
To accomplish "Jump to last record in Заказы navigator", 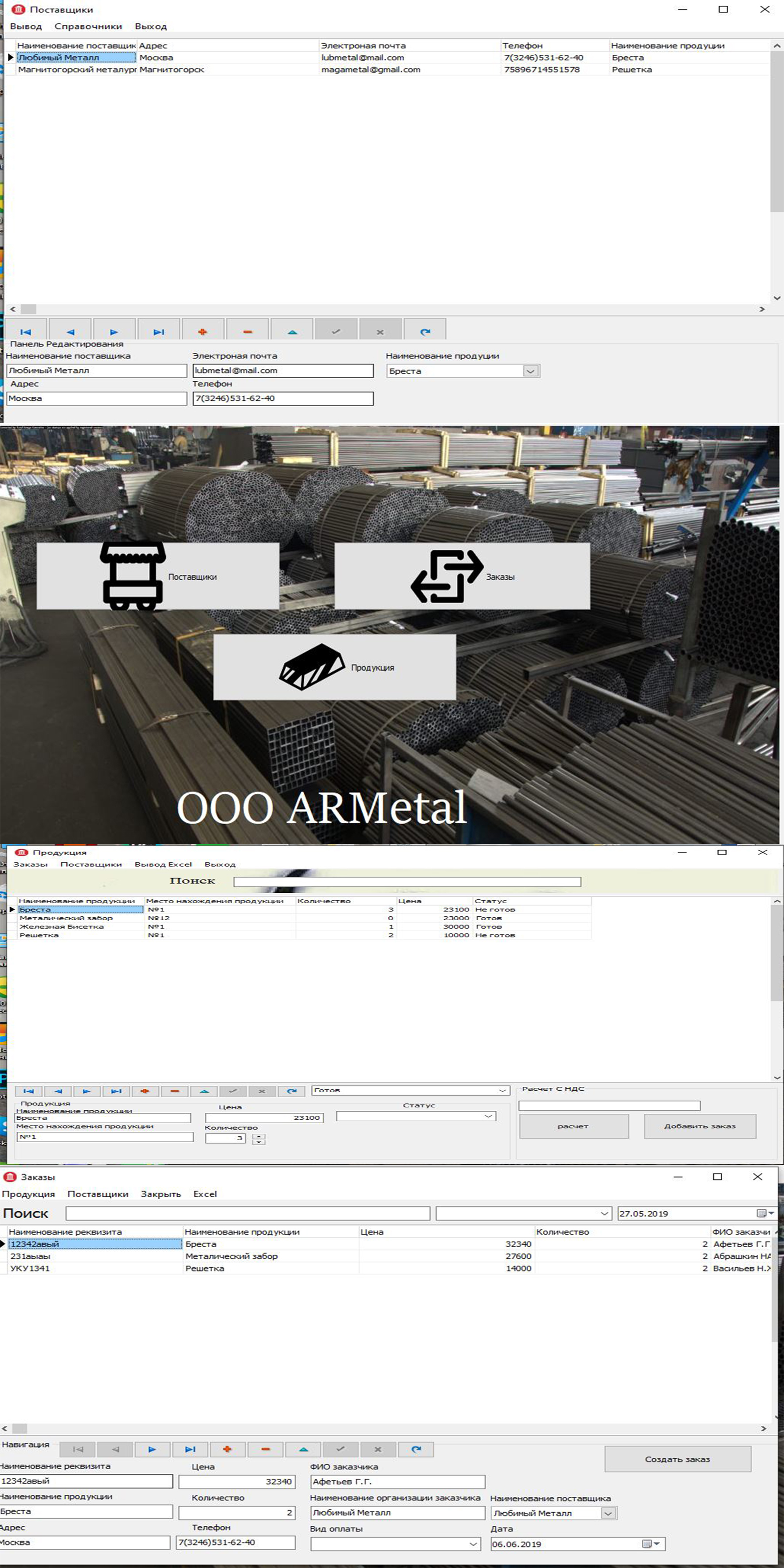I will [x=190, y=1449].
